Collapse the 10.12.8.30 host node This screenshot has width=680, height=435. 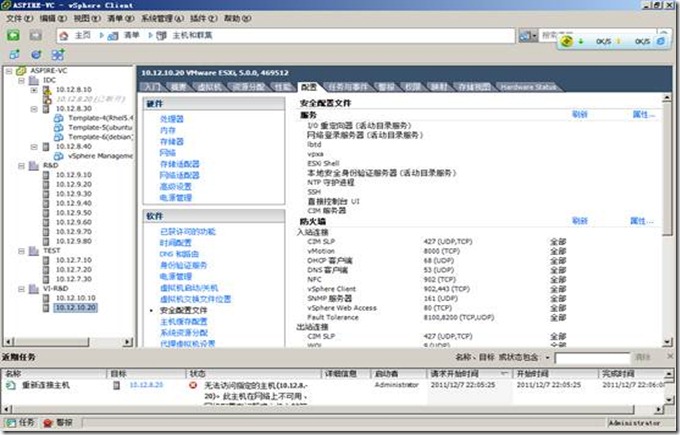pos(34,109)
